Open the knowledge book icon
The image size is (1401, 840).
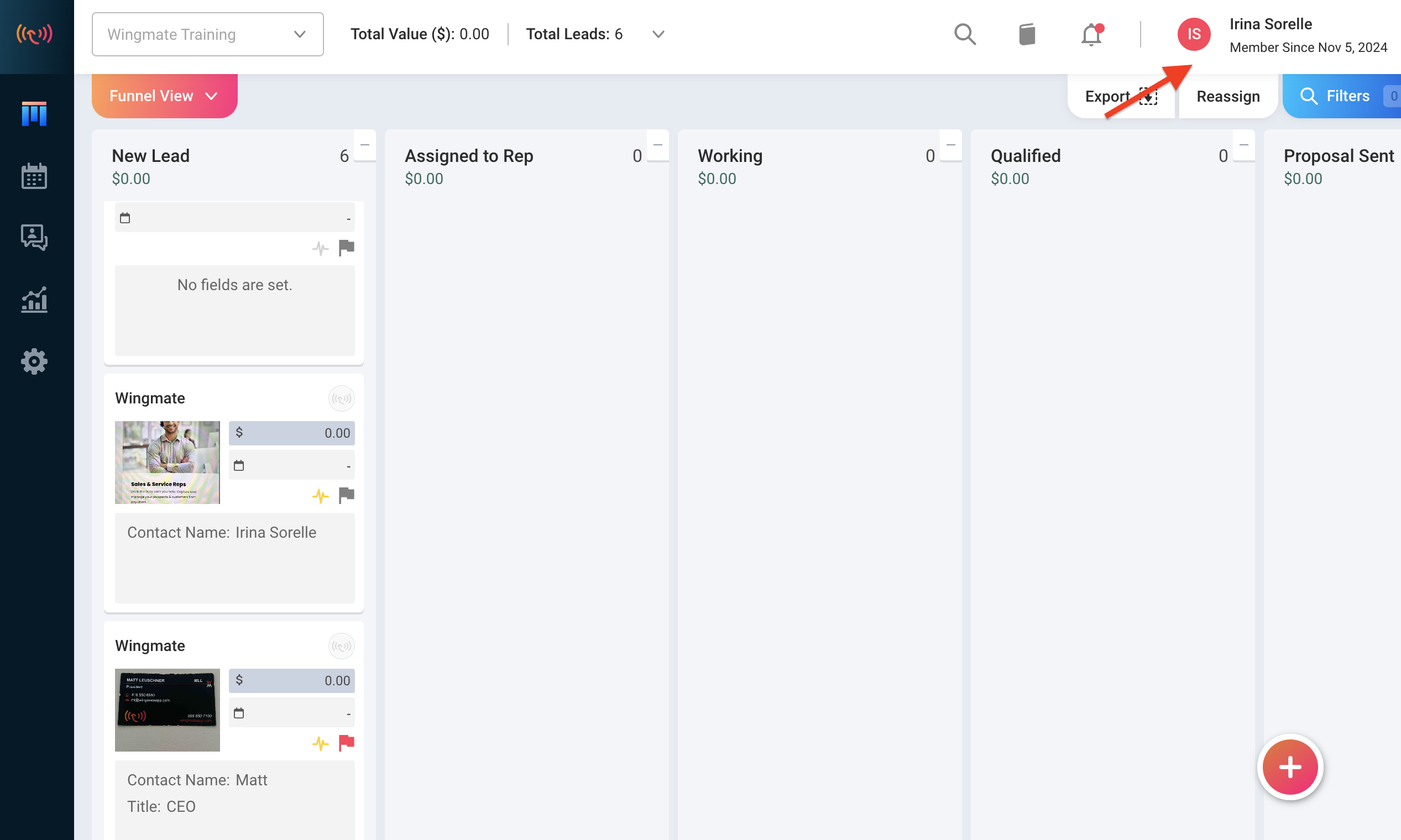pos(1027,34)
